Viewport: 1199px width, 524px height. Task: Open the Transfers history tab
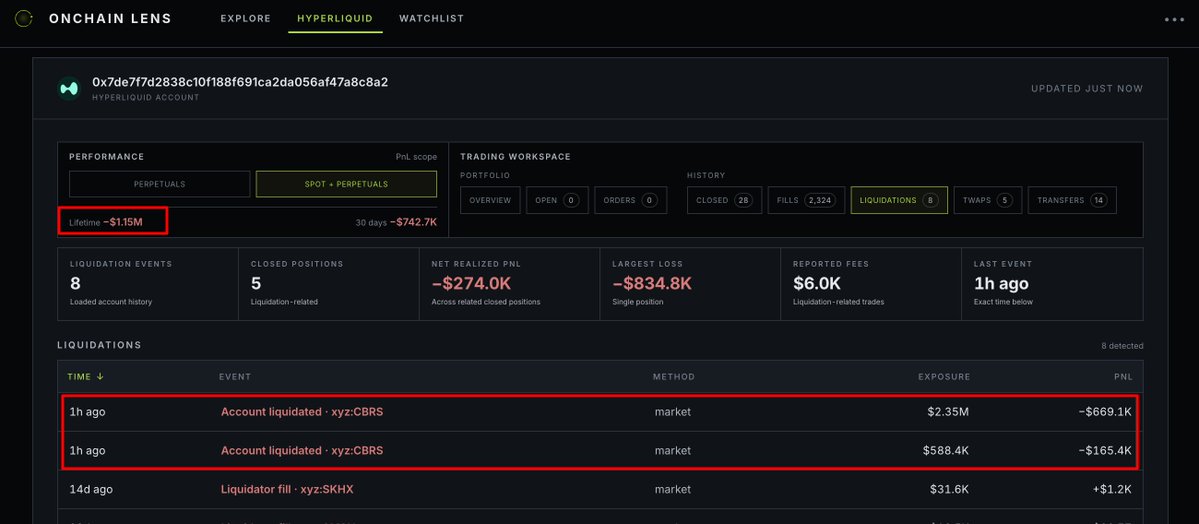point(1072,200)
